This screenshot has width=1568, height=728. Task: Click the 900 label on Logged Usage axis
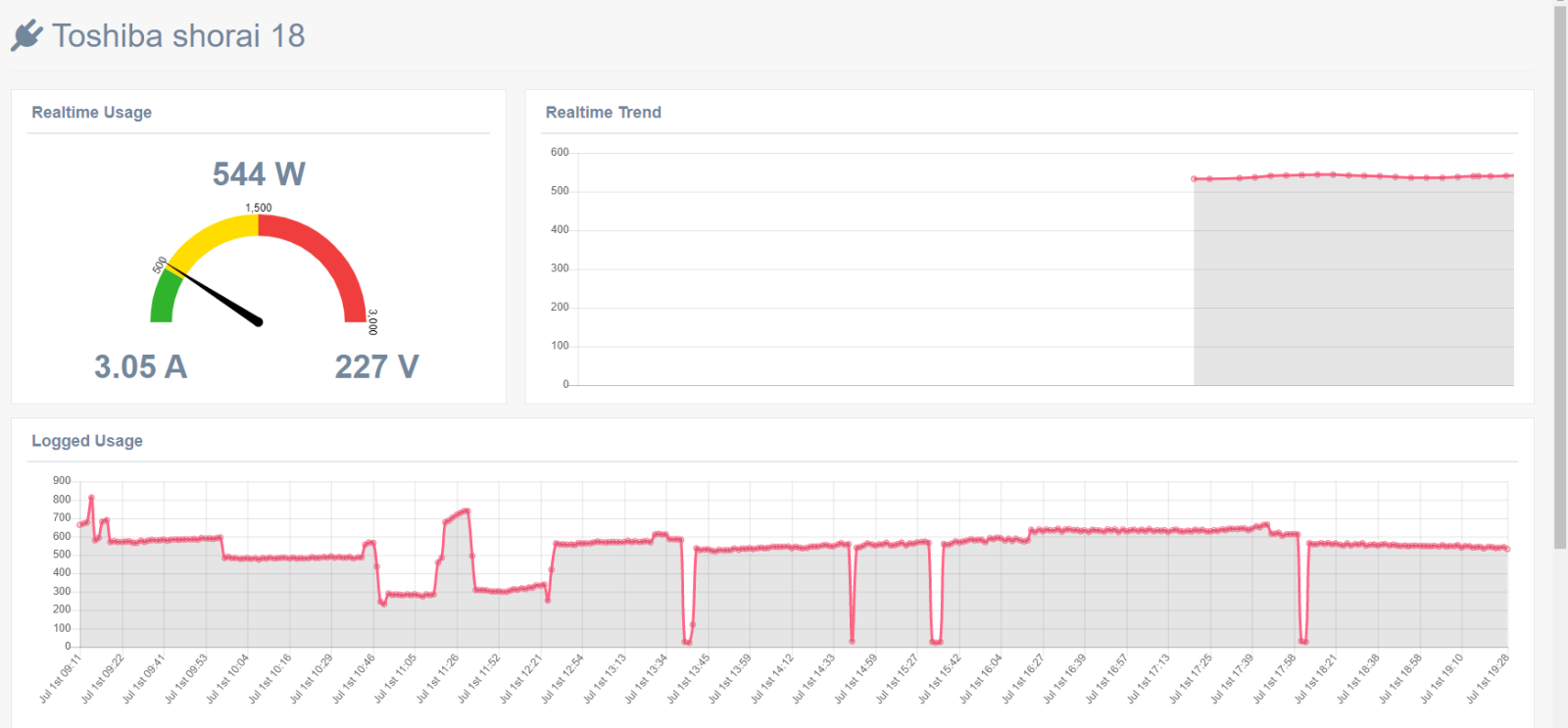62,480
